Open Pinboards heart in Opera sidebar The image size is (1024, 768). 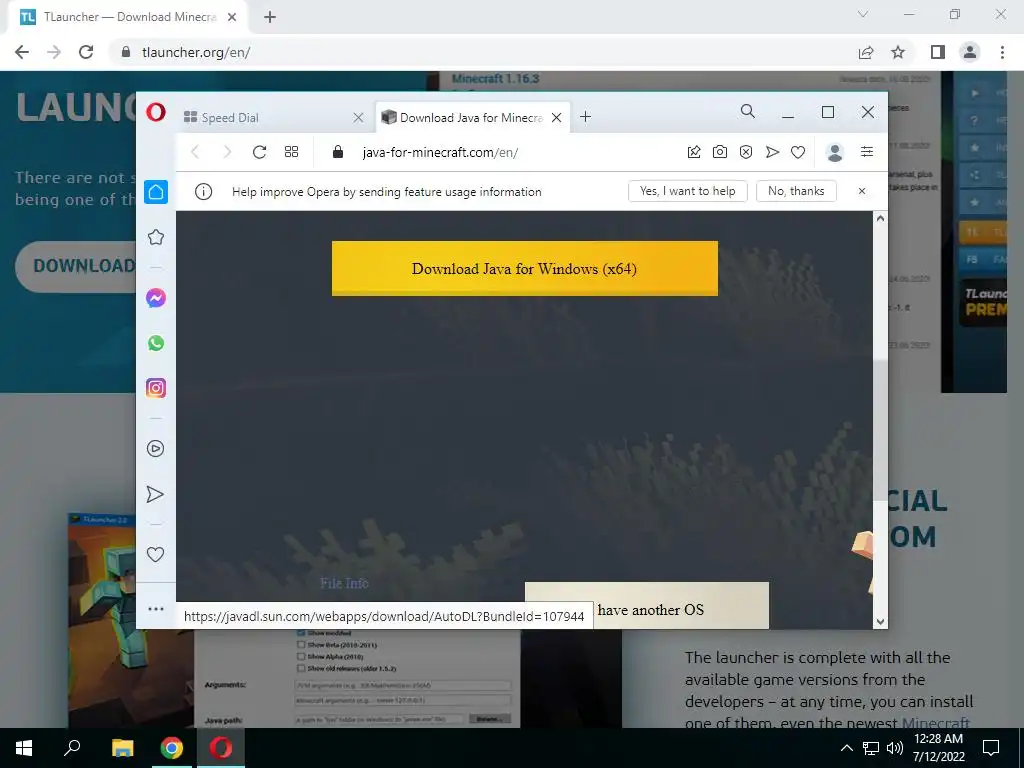point(155,554)
